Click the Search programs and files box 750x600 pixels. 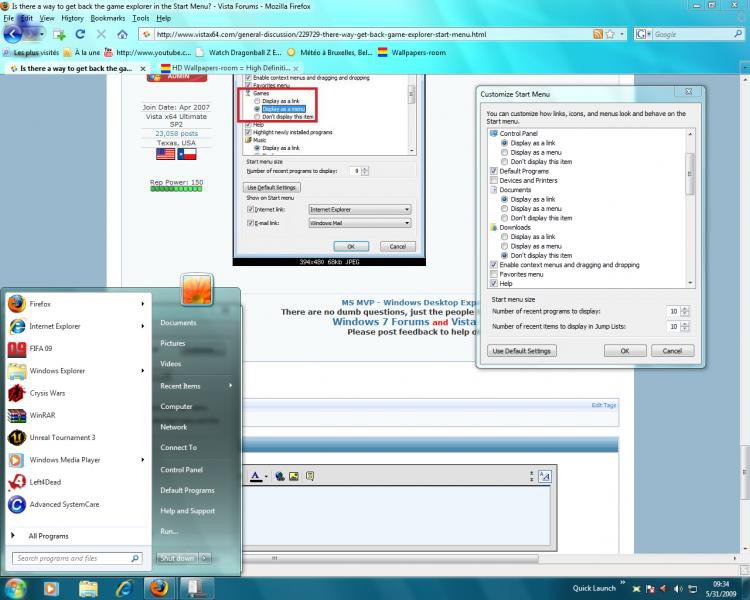pyautogui.click(x=77, y=558)
